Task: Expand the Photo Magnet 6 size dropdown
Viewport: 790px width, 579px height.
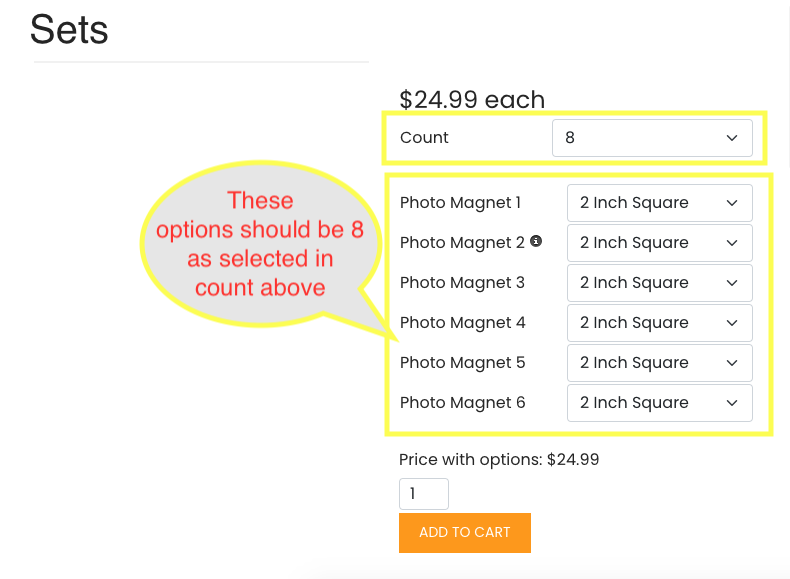Action: click(x=660, y=403)
